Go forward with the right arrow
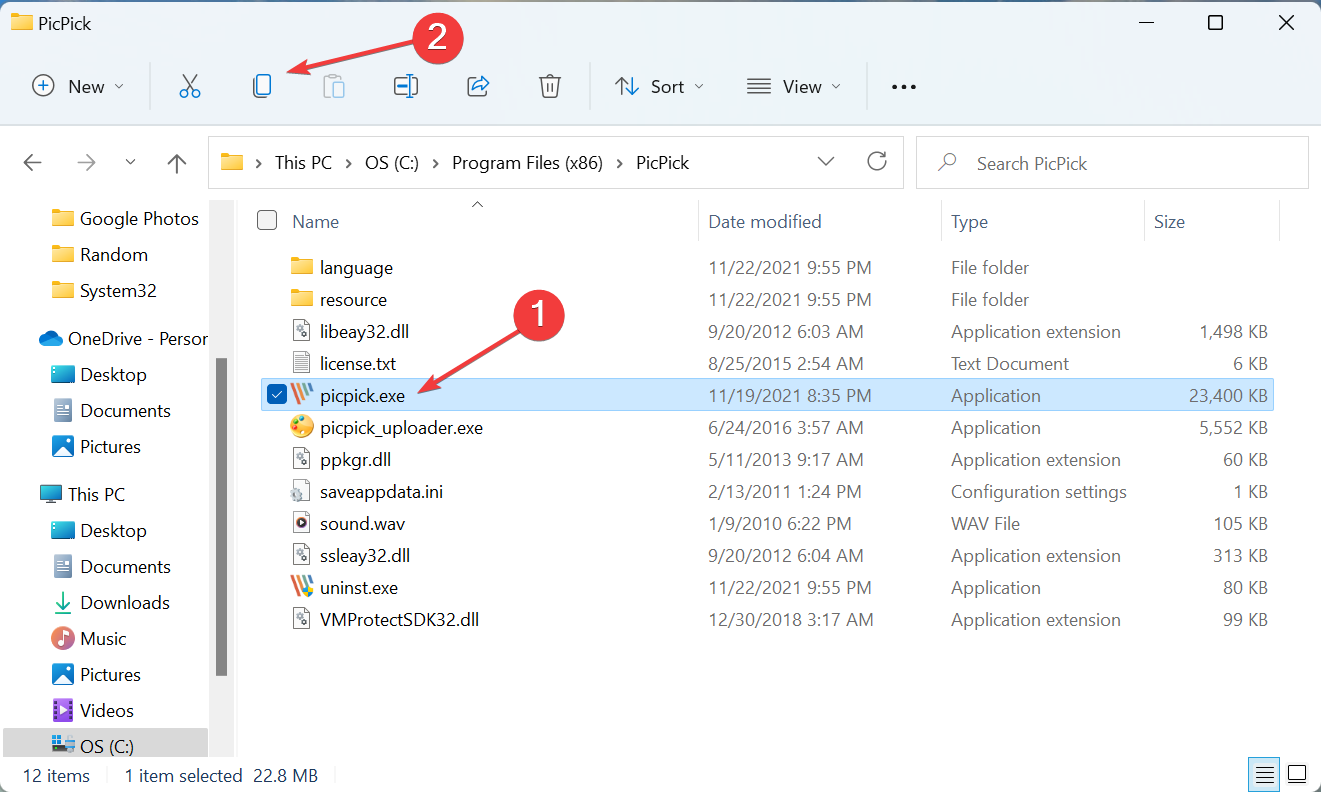1321x792 pixels. click(86, 163)
